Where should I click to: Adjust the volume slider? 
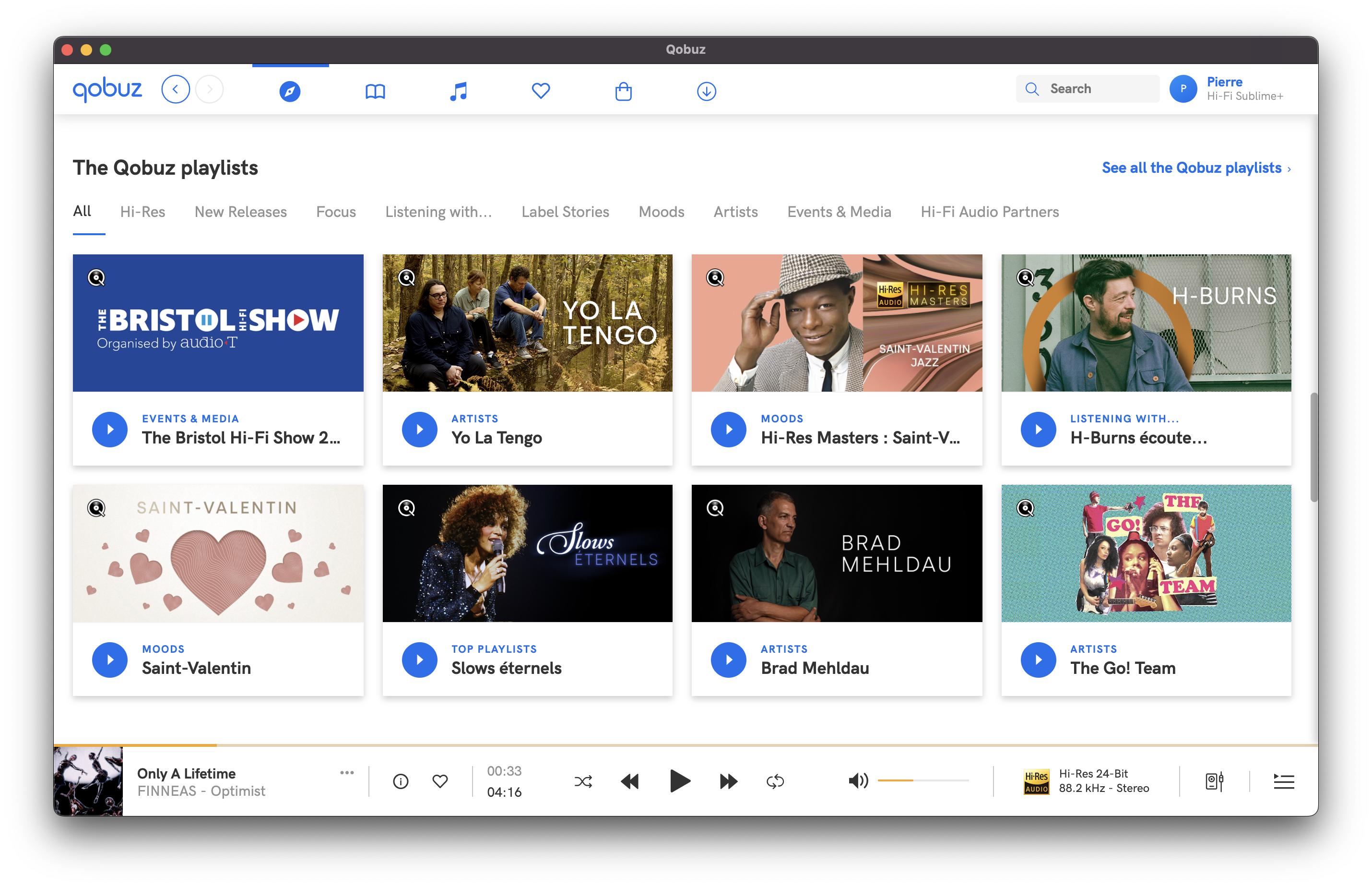point(923,780)
